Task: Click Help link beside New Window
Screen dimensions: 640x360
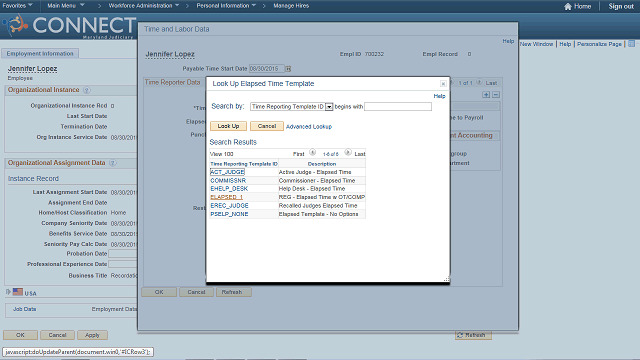Action: [x=565, y=44]
